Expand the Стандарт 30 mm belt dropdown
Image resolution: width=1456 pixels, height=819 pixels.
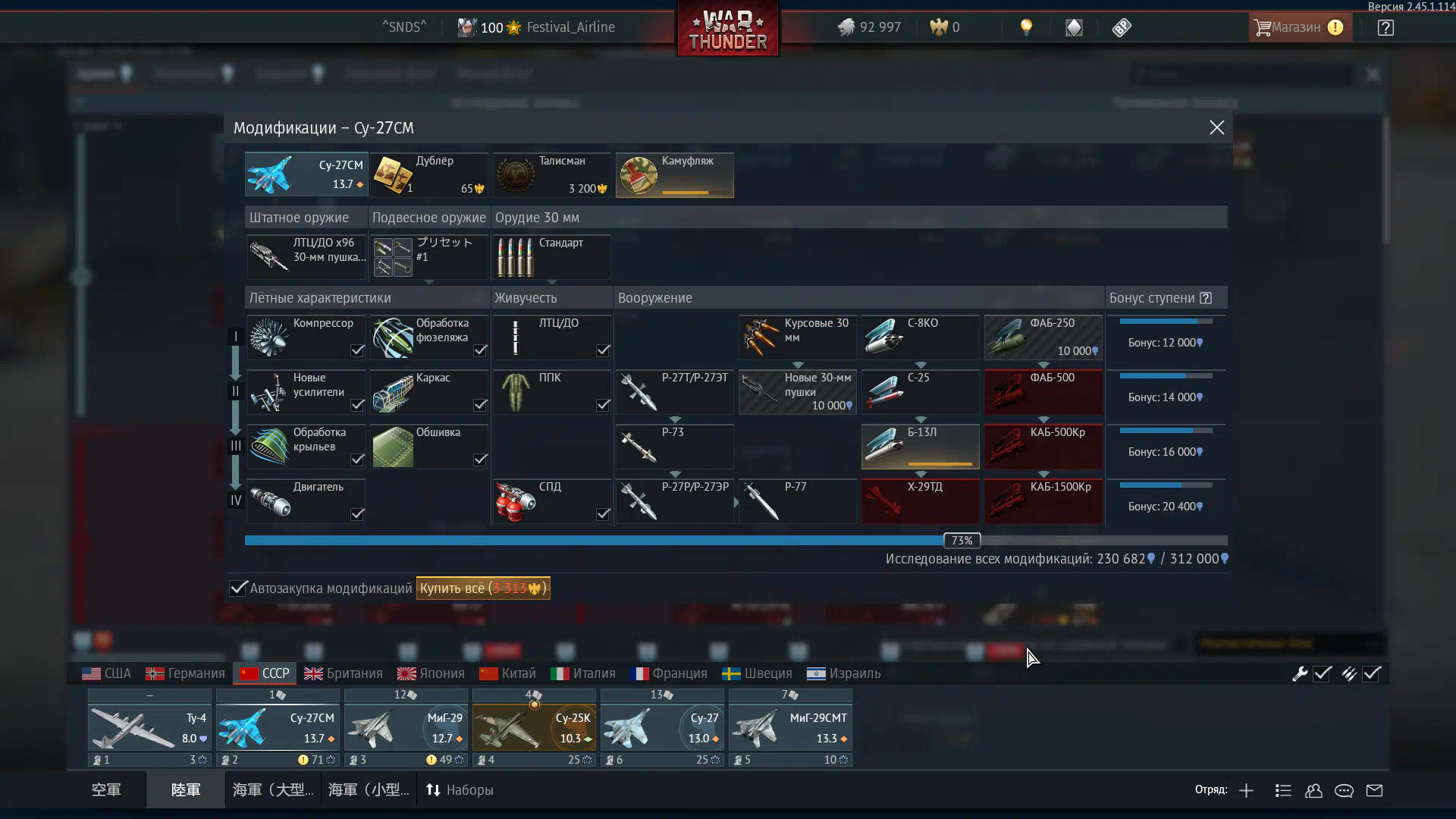[552, 256]
